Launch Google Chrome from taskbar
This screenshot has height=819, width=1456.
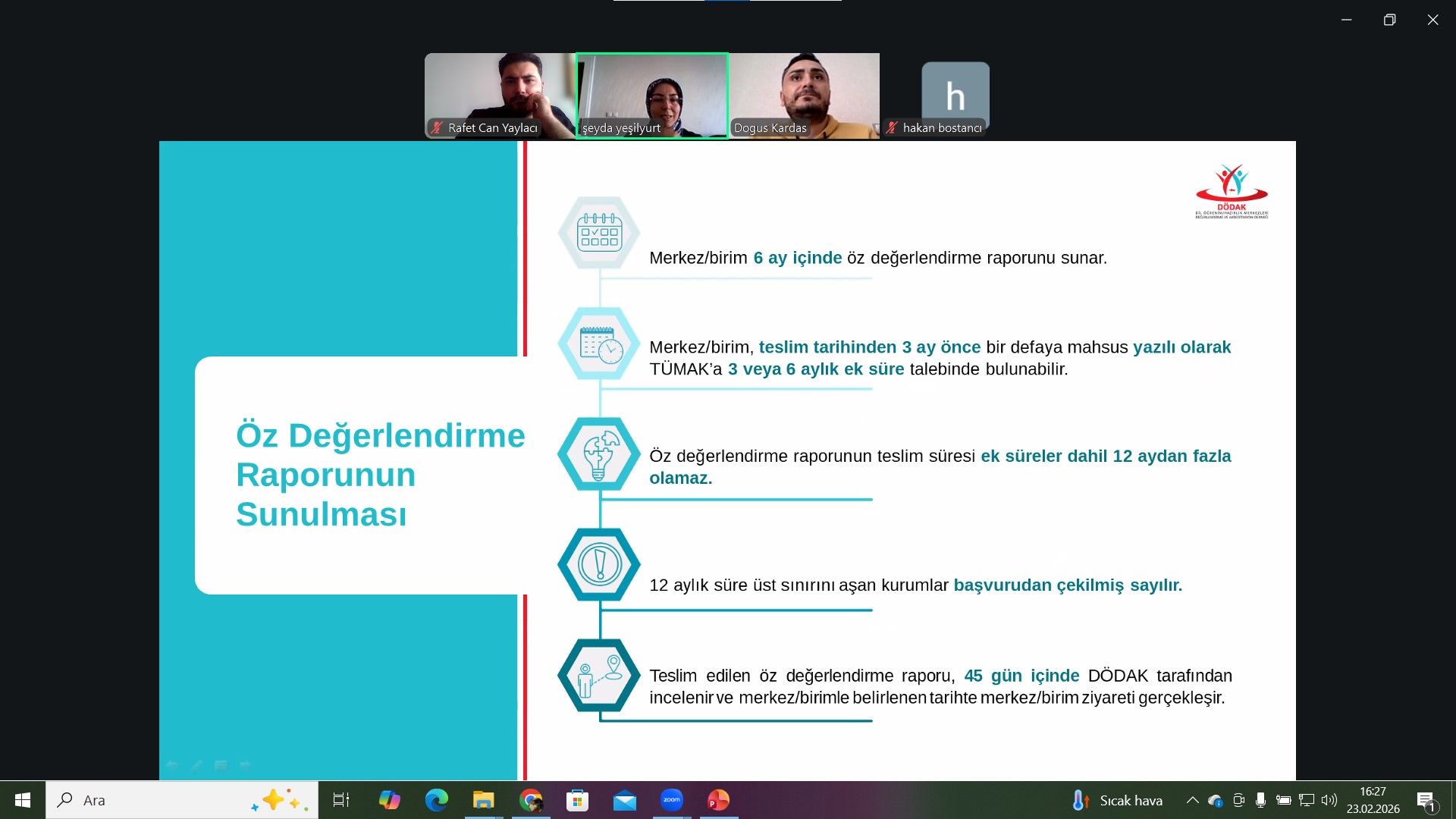pos(531,800)
